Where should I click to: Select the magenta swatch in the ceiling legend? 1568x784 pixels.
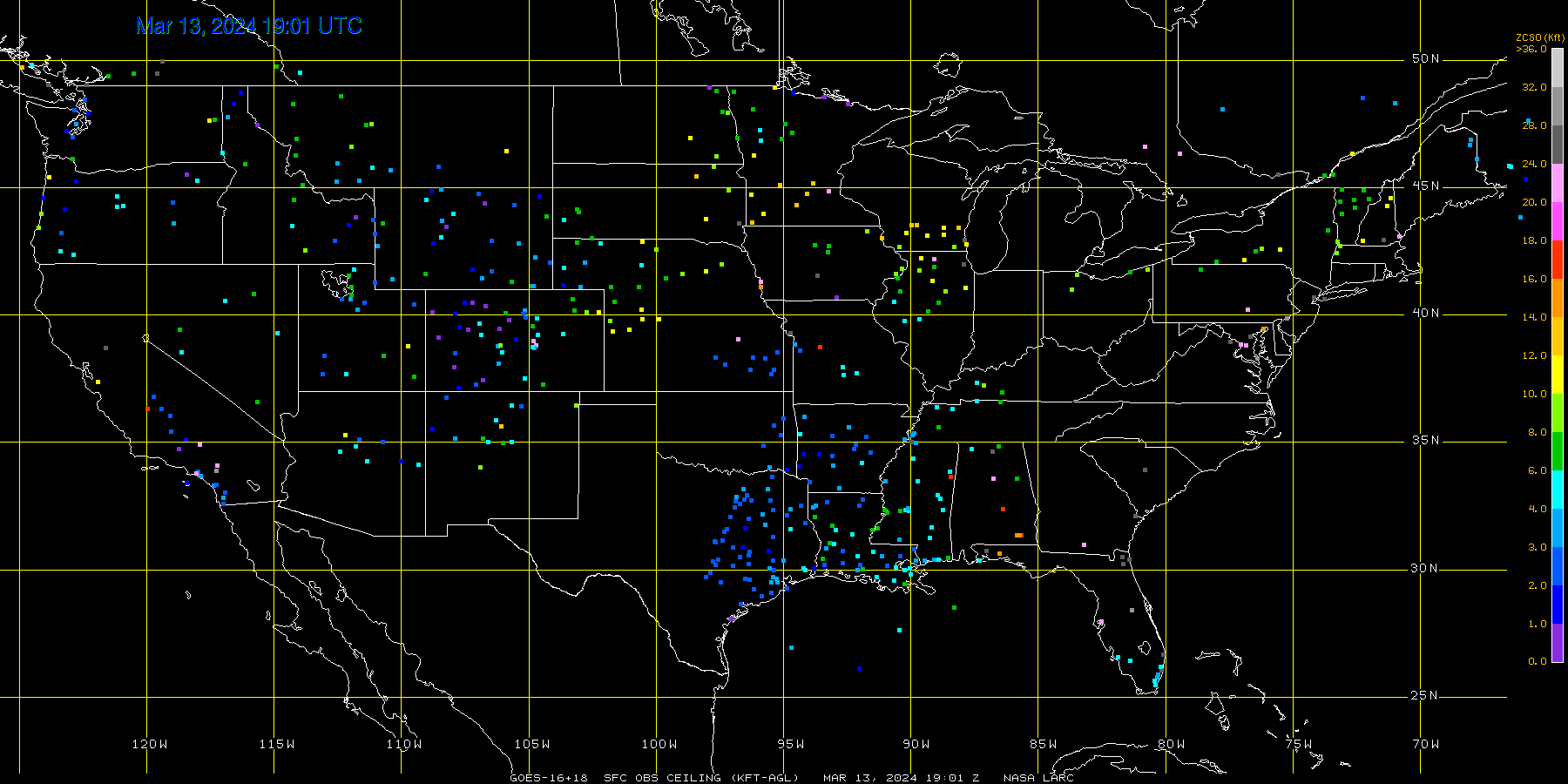pyautogui.click(x=1558, y=221)
